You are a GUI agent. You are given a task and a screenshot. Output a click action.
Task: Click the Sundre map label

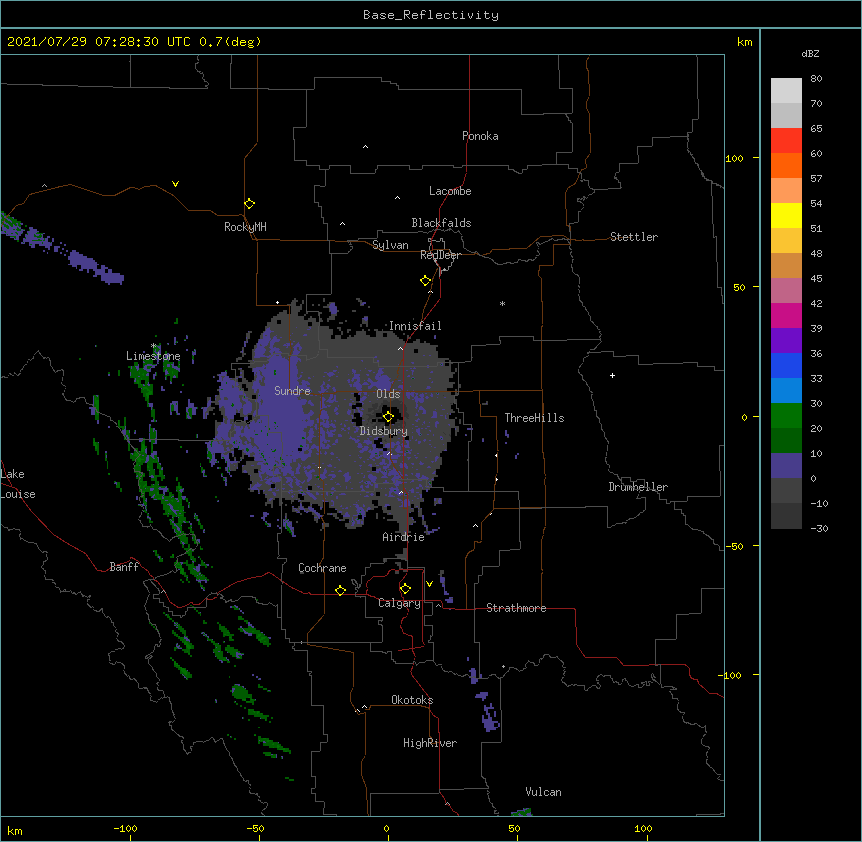click(292, 391)
